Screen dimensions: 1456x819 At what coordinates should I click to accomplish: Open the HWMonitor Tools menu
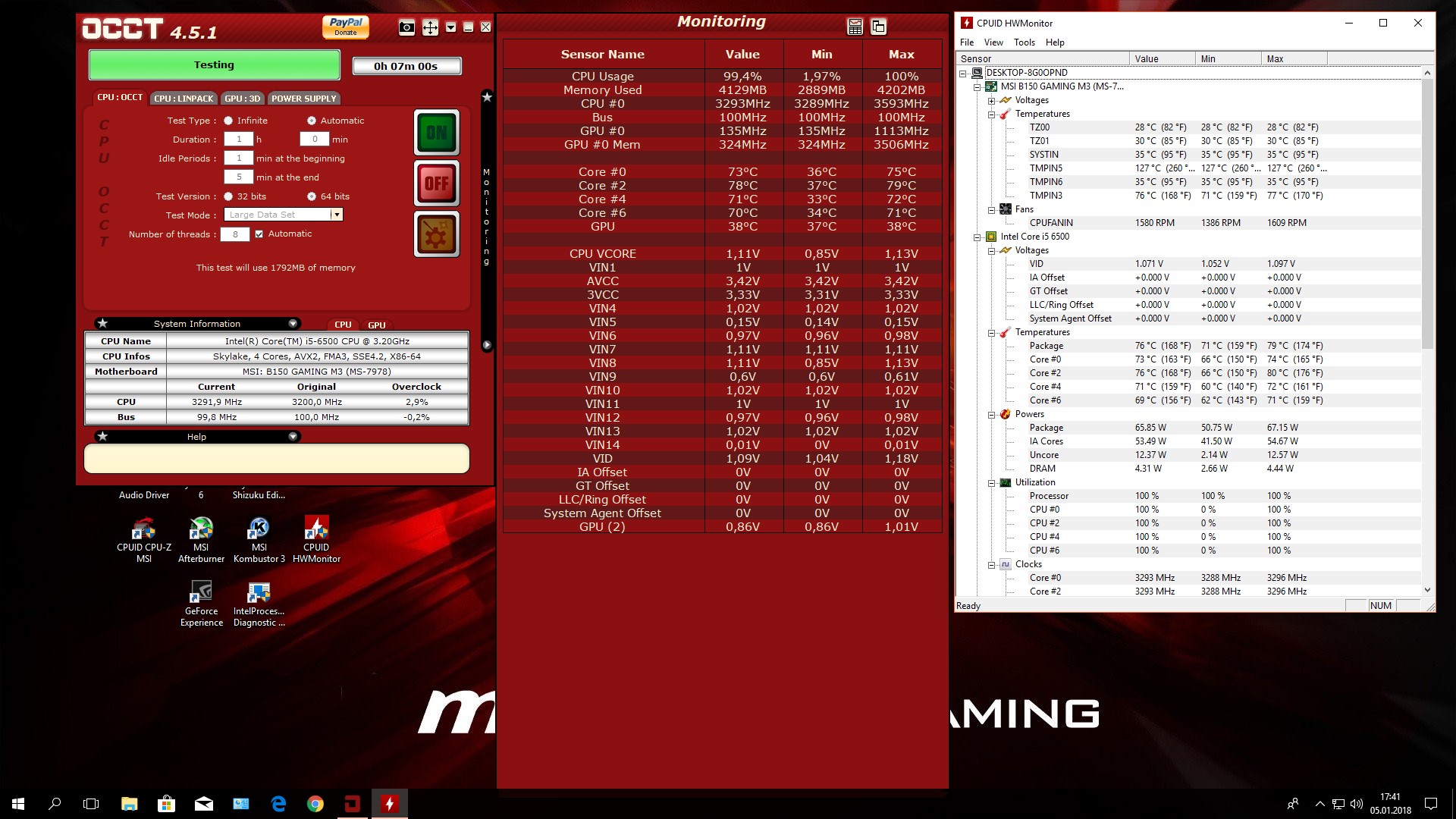1024,42
